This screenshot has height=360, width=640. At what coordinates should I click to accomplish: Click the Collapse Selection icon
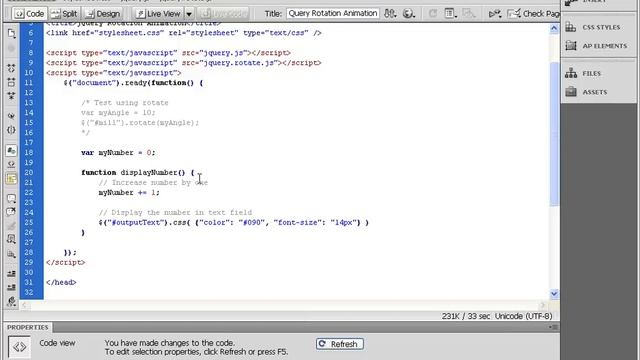pyautogui.click(x=11, y=82)
